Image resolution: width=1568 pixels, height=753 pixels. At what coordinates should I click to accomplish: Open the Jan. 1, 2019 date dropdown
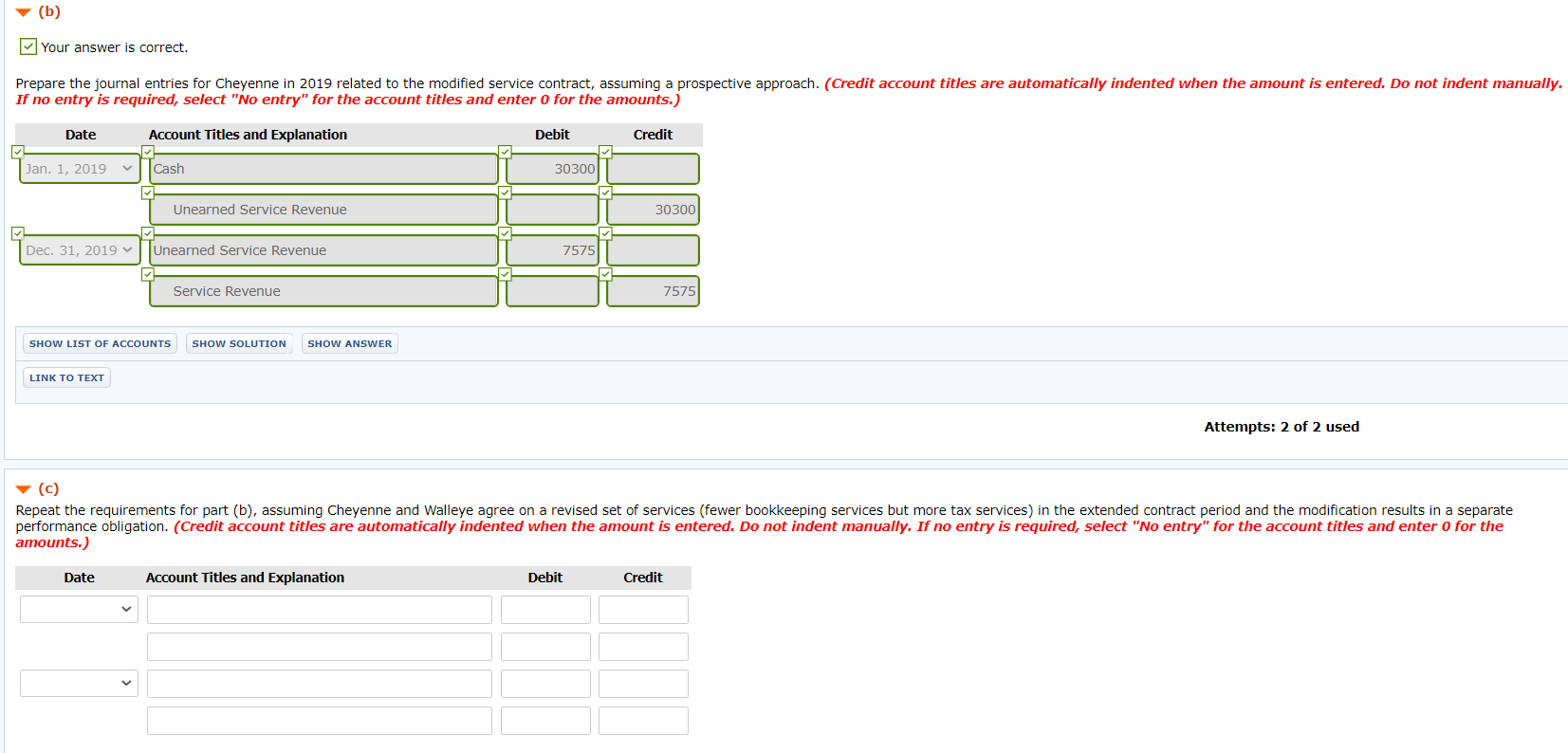pyautogui.click(x=80, y=169)
